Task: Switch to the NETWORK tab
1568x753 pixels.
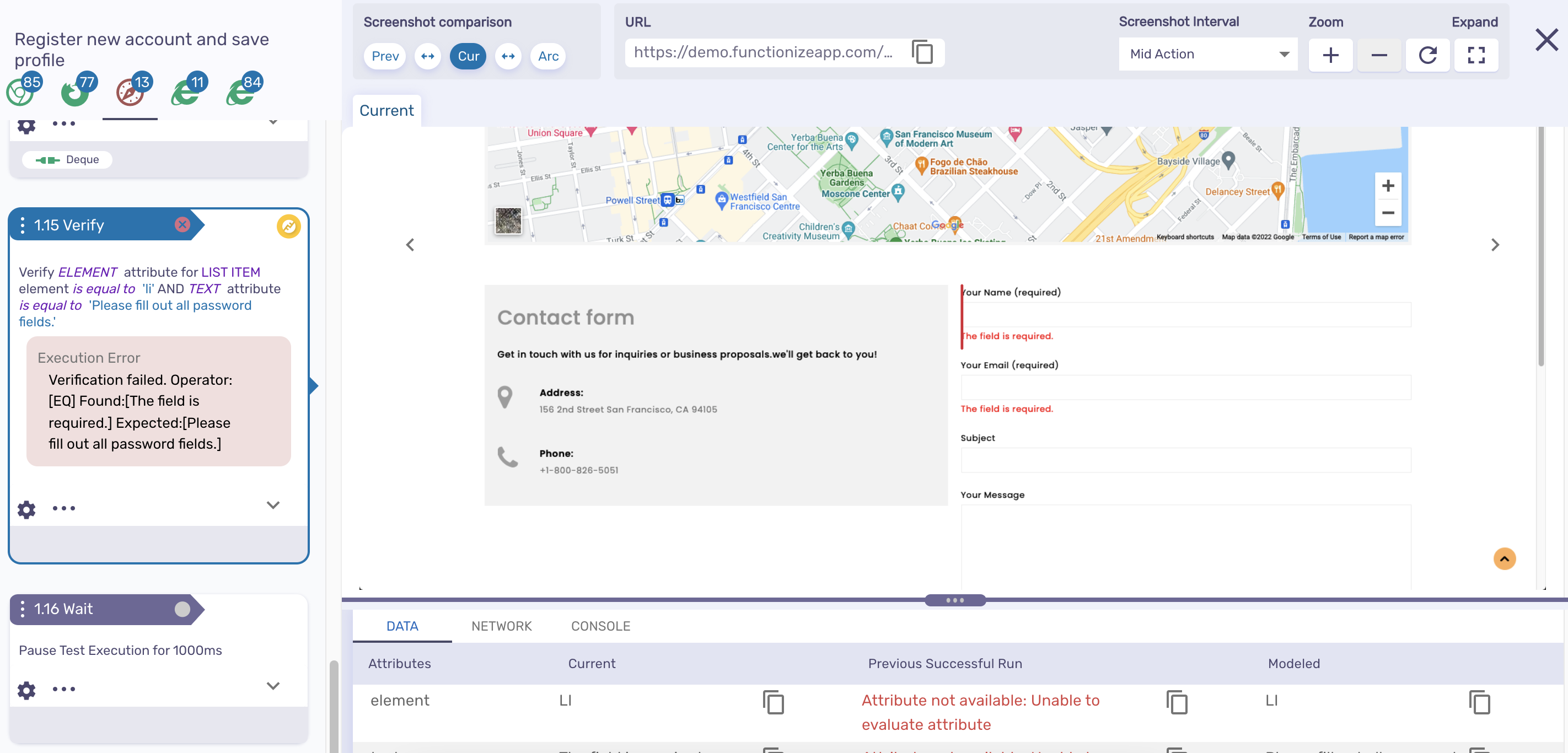Action: pos(502,626)
